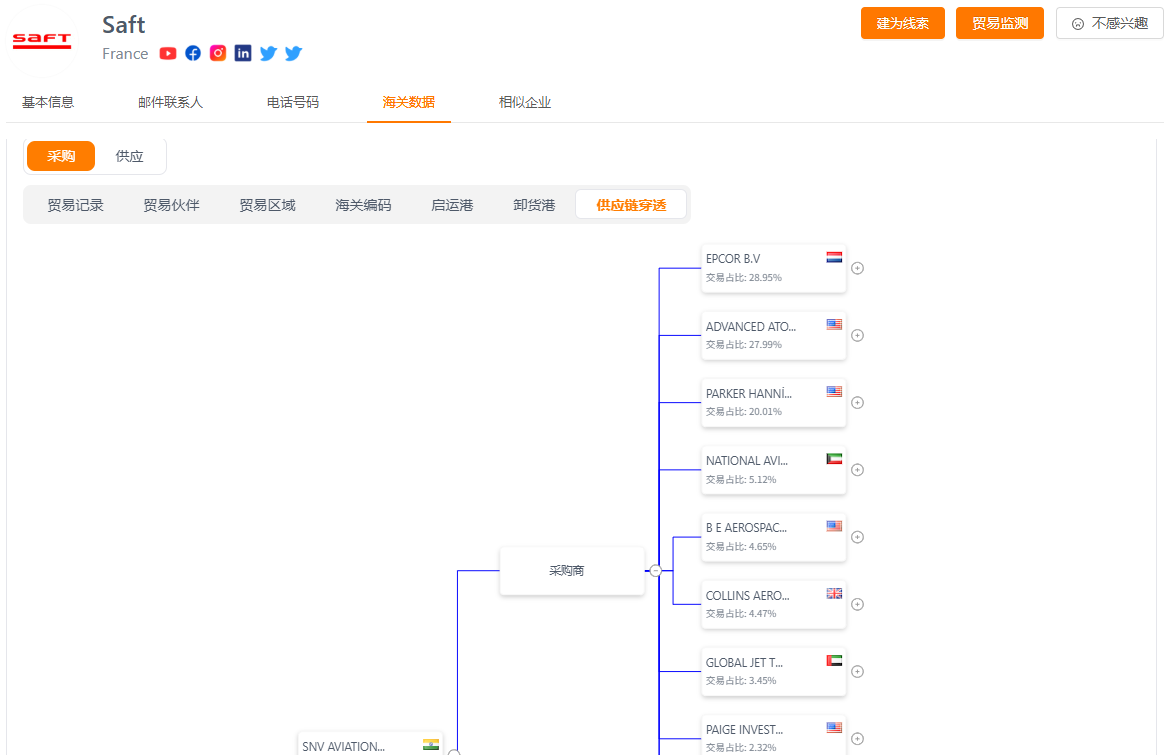Screen dimensions: 1168x755
Task: Expand the ADVANCED ATO... node
Action: point(857,336)
